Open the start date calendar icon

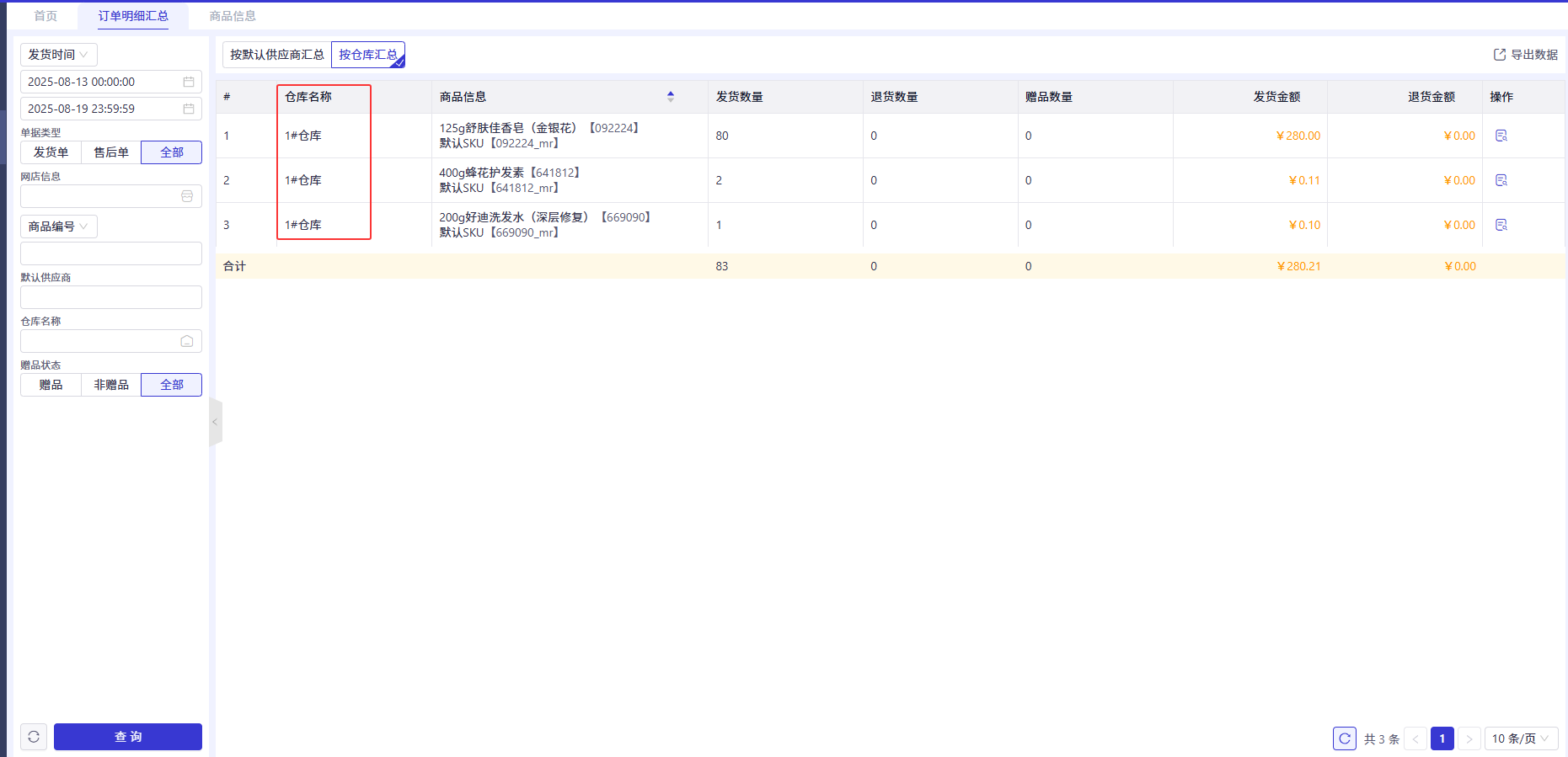[x=189, y=82]
